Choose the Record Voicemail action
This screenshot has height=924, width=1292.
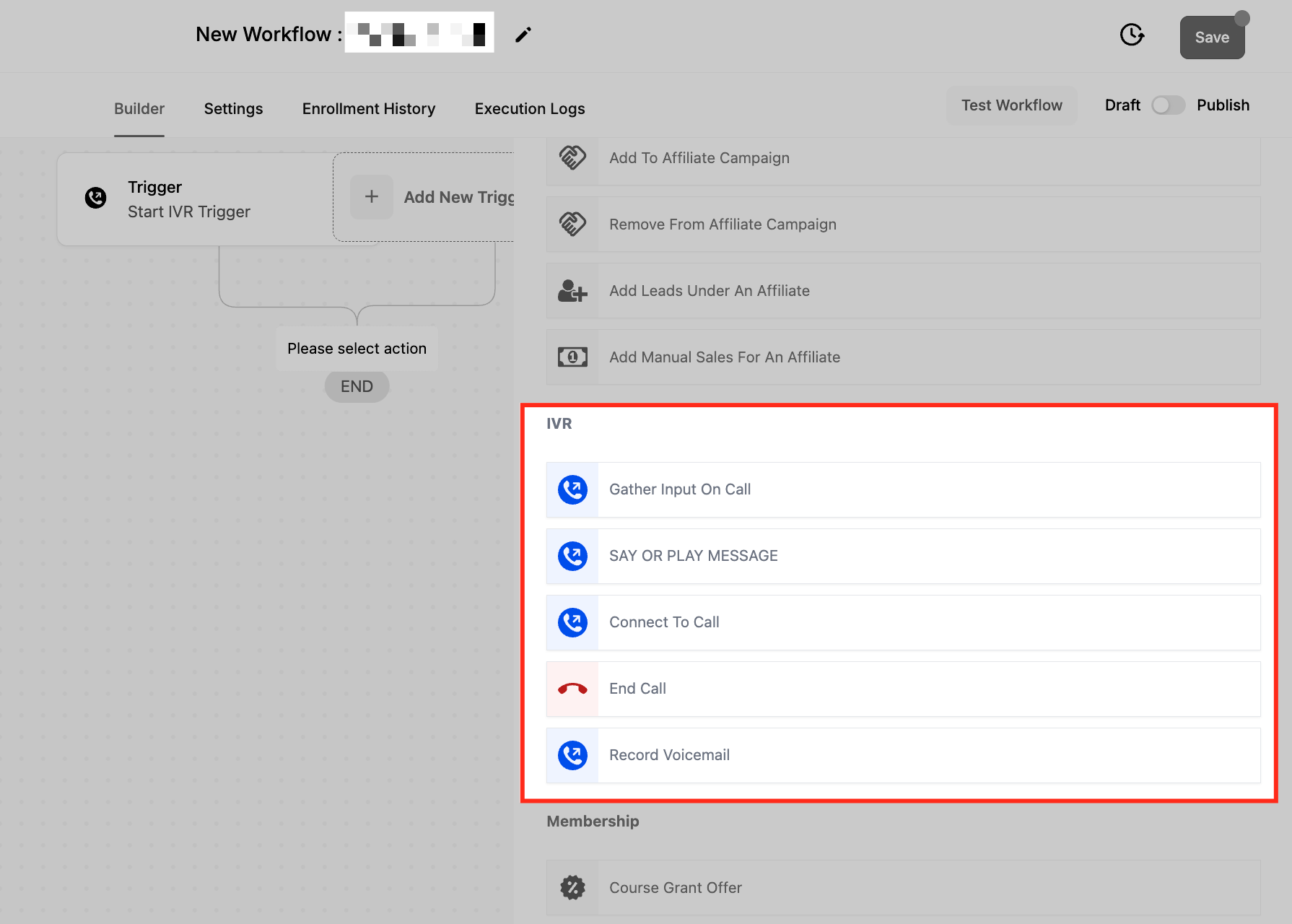tap(903, 756)
